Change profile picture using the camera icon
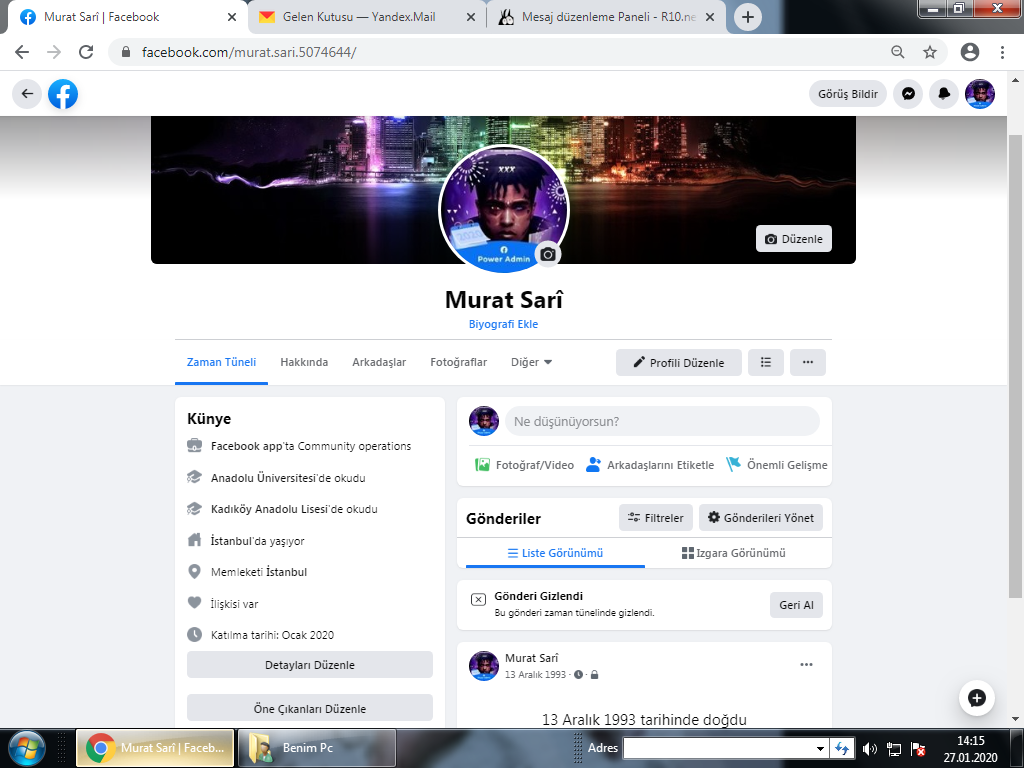 click(548, 255)
